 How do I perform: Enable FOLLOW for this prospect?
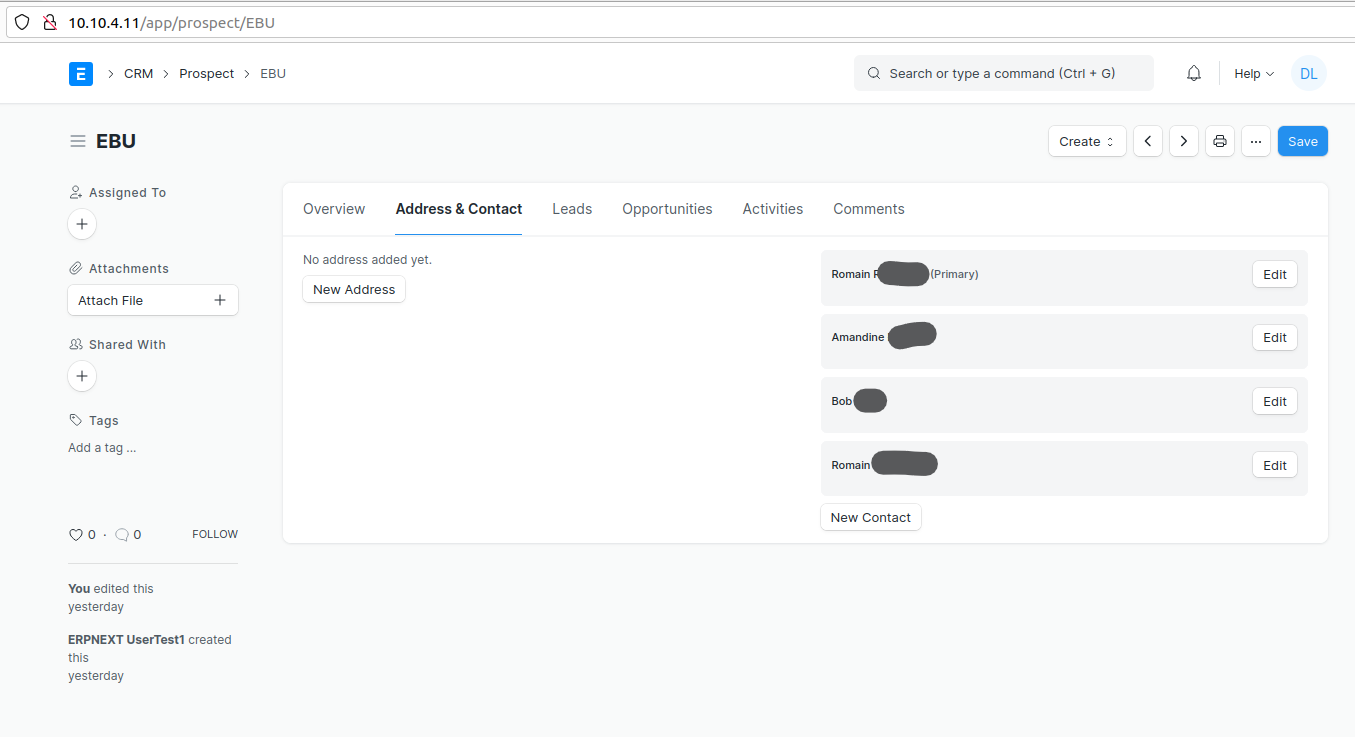click(214, 534)
